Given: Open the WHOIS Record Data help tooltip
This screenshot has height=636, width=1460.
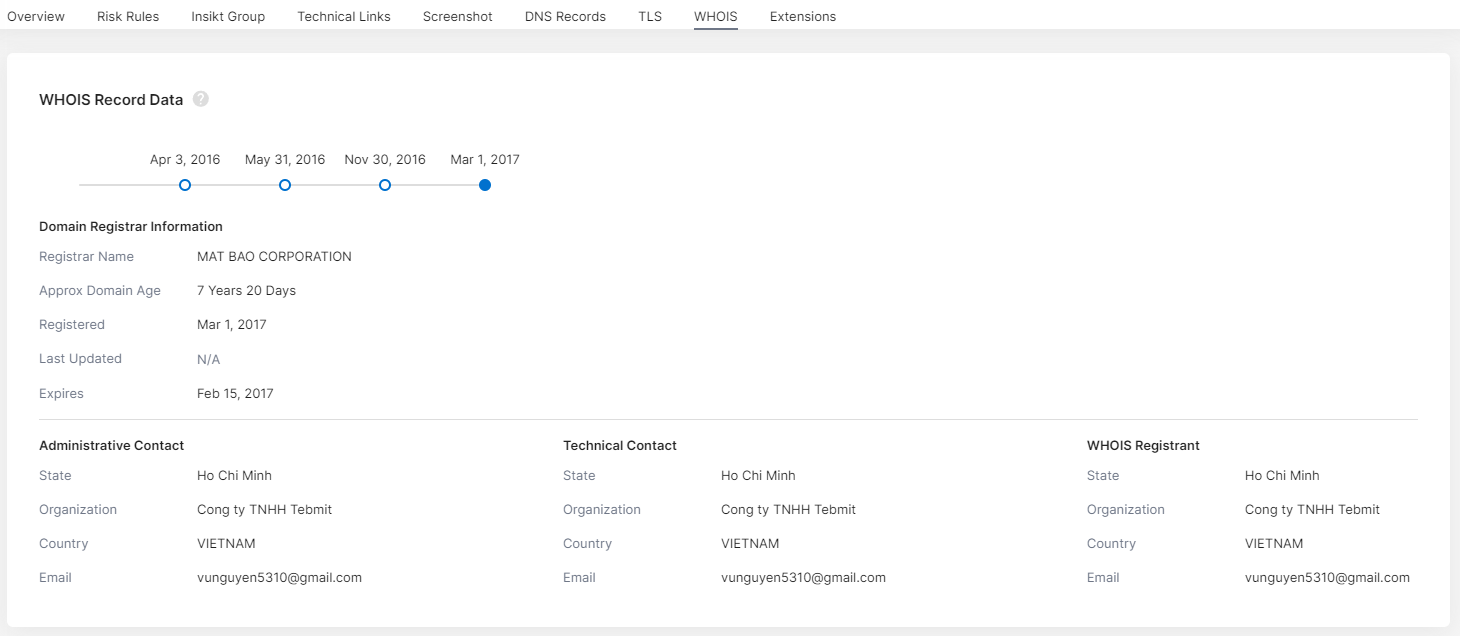Looking at the screenshot, I should [200, 99].
